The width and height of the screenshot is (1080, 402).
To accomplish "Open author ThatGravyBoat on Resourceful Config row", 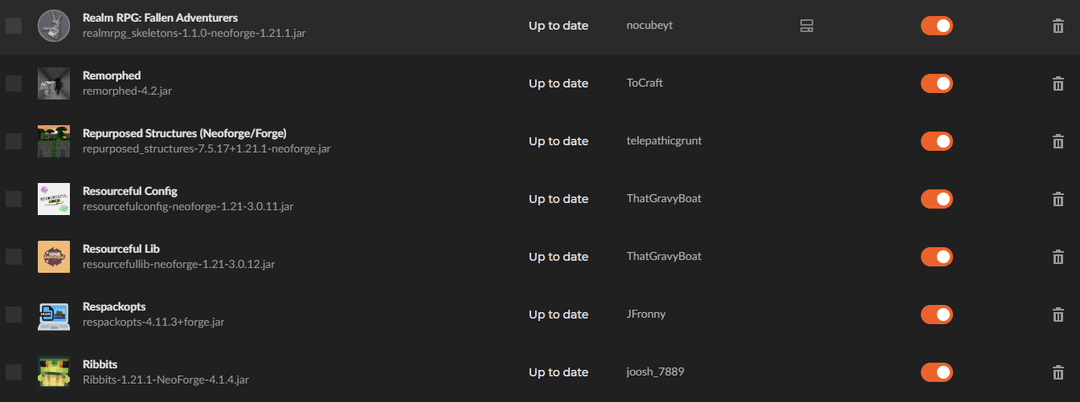I will point(663,198).
